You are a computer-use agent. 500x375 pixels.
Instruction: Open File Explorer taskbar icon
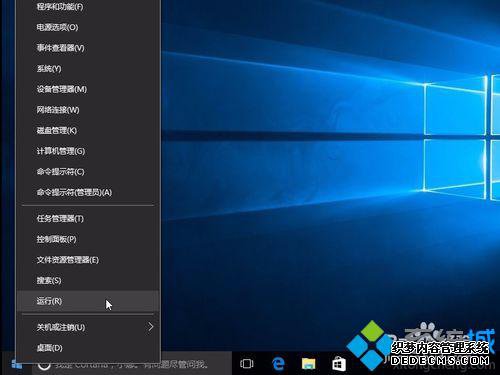tap(309, 364)
